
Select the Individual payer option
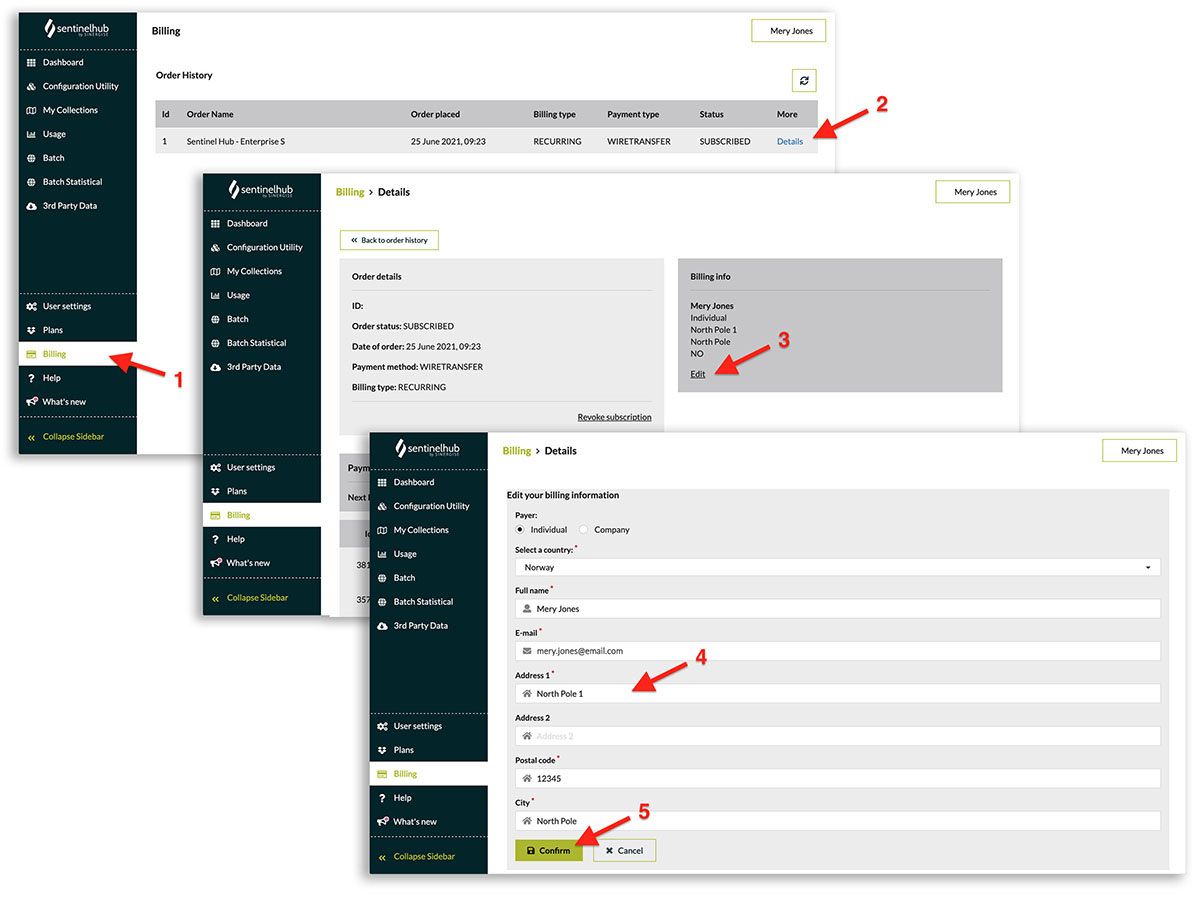[519, 530]
